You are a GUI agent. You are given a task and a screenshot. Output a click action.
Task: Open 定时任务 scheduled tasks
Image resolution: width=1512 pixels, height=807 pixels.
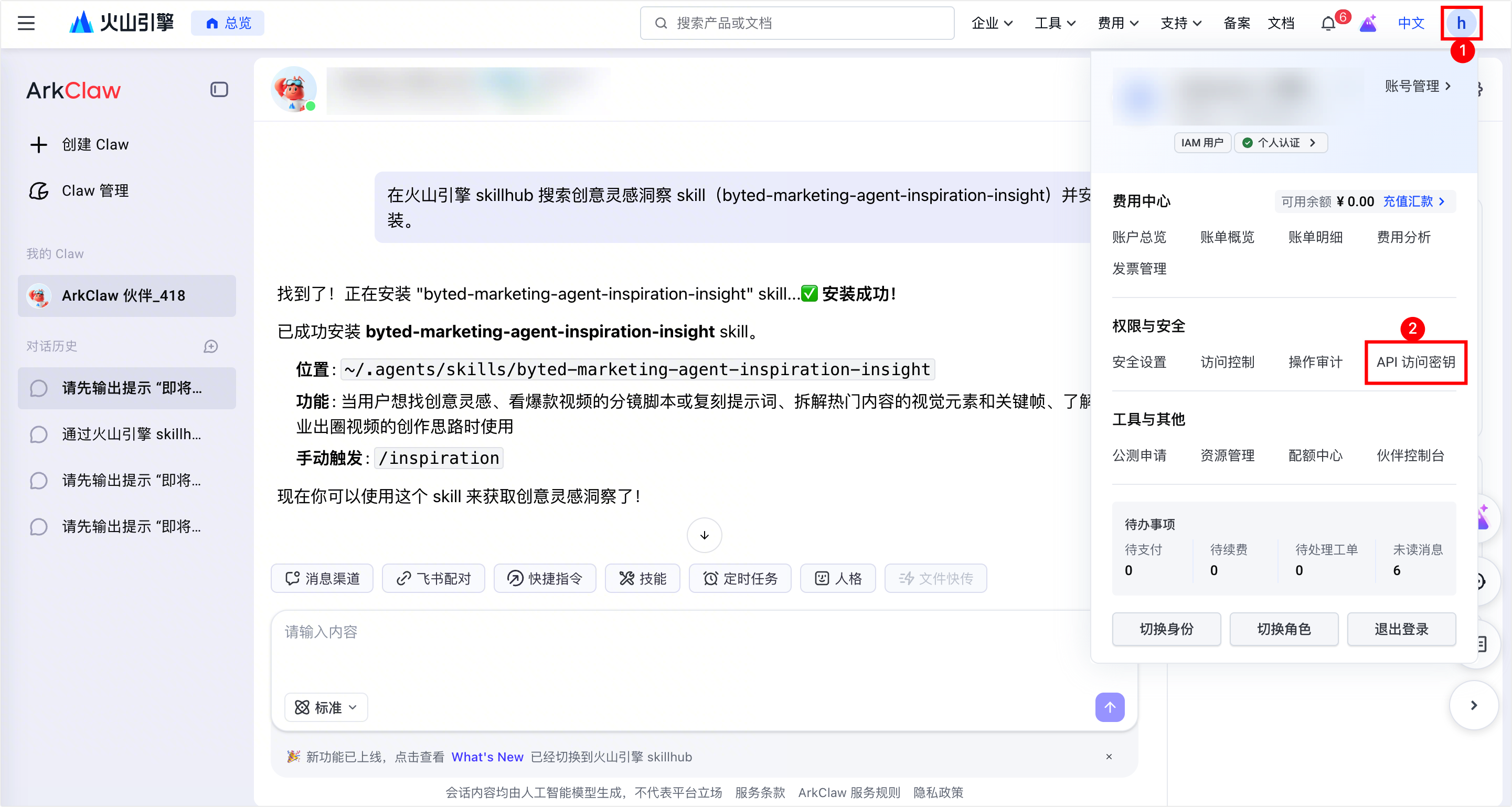click(x=740, y=579)
